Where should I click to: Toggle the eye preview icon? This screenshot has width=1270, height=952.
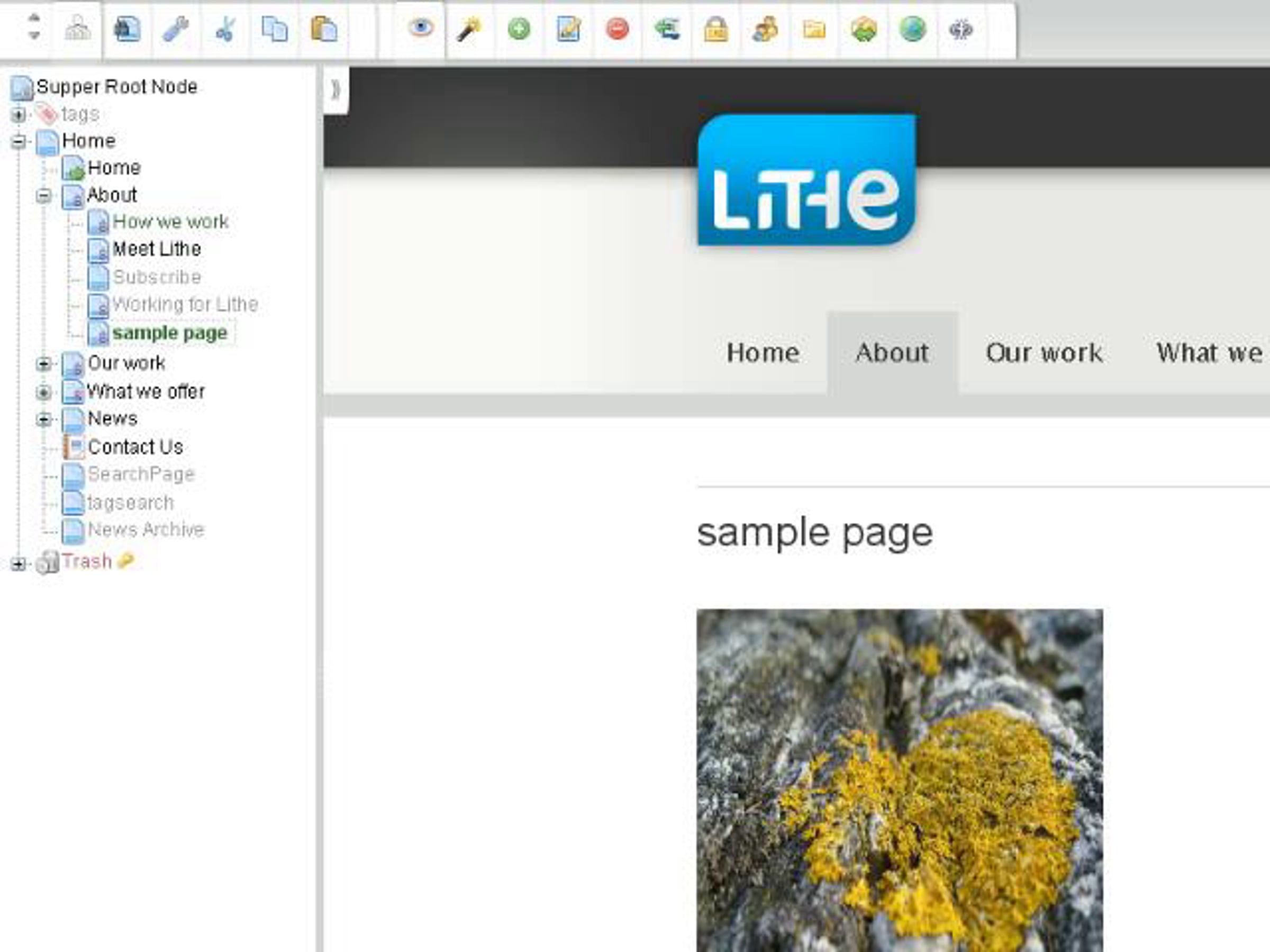coord(420,28)
